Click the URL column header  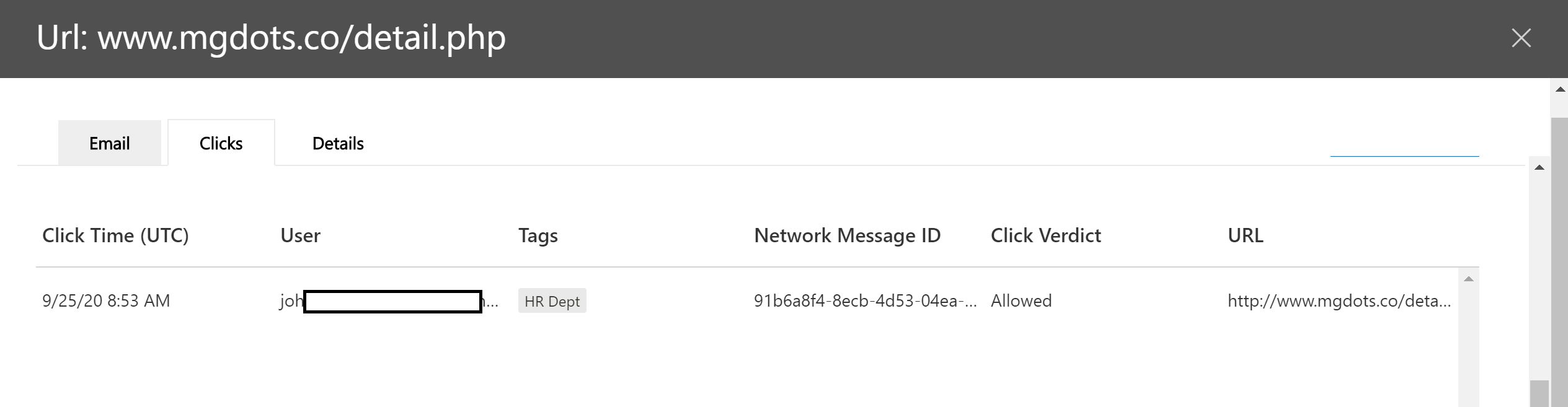pyautogui.click(x=1245, y=235)
